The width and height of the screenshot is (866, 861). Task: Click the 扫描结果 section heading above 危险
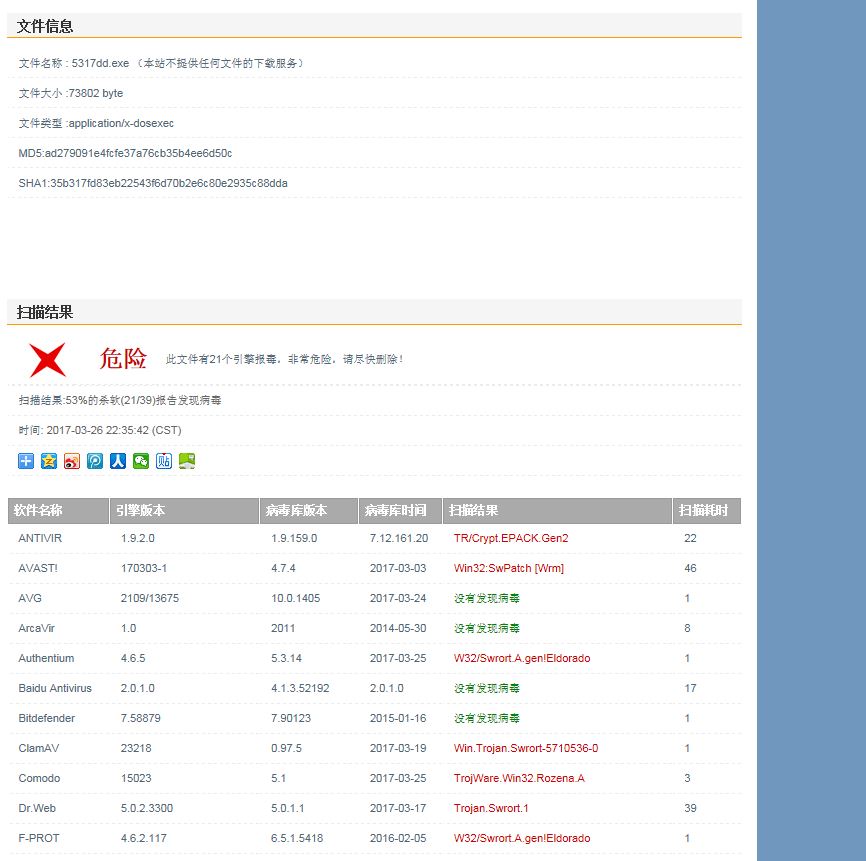pos(45,312)
